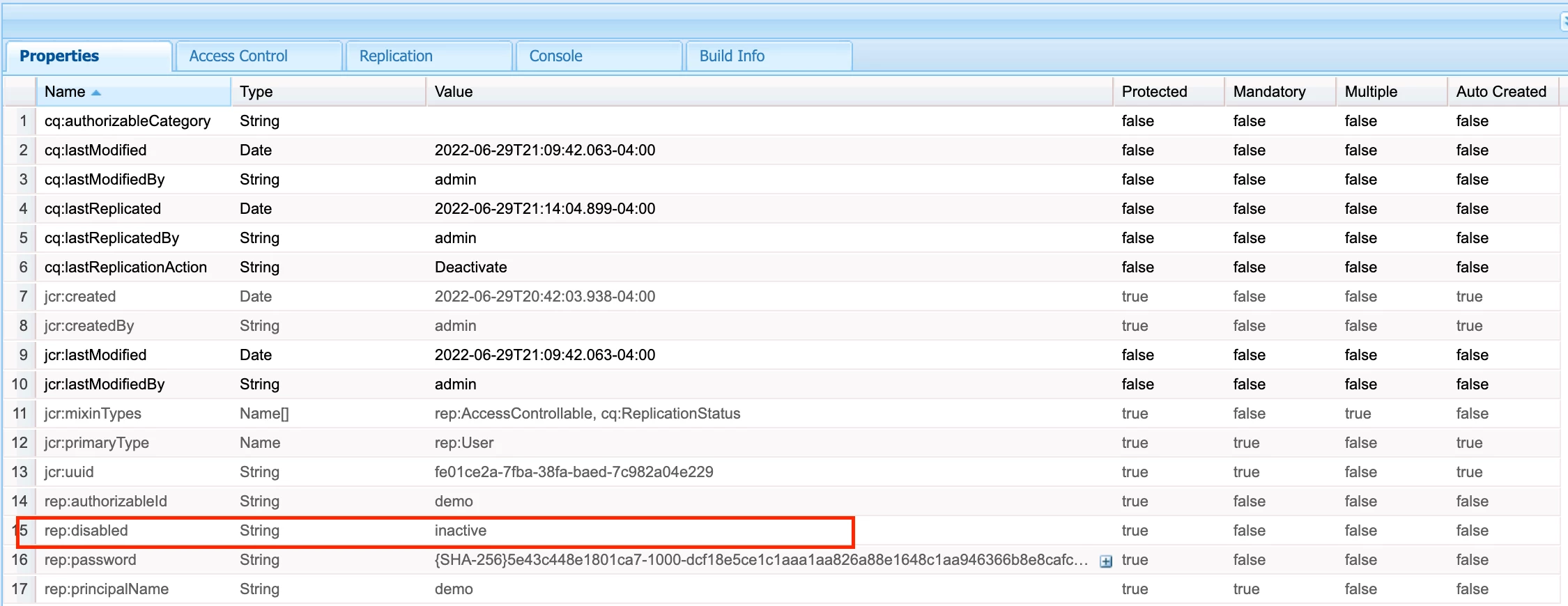
Task: Click the Name[] type cell
Action: [264, 413]
